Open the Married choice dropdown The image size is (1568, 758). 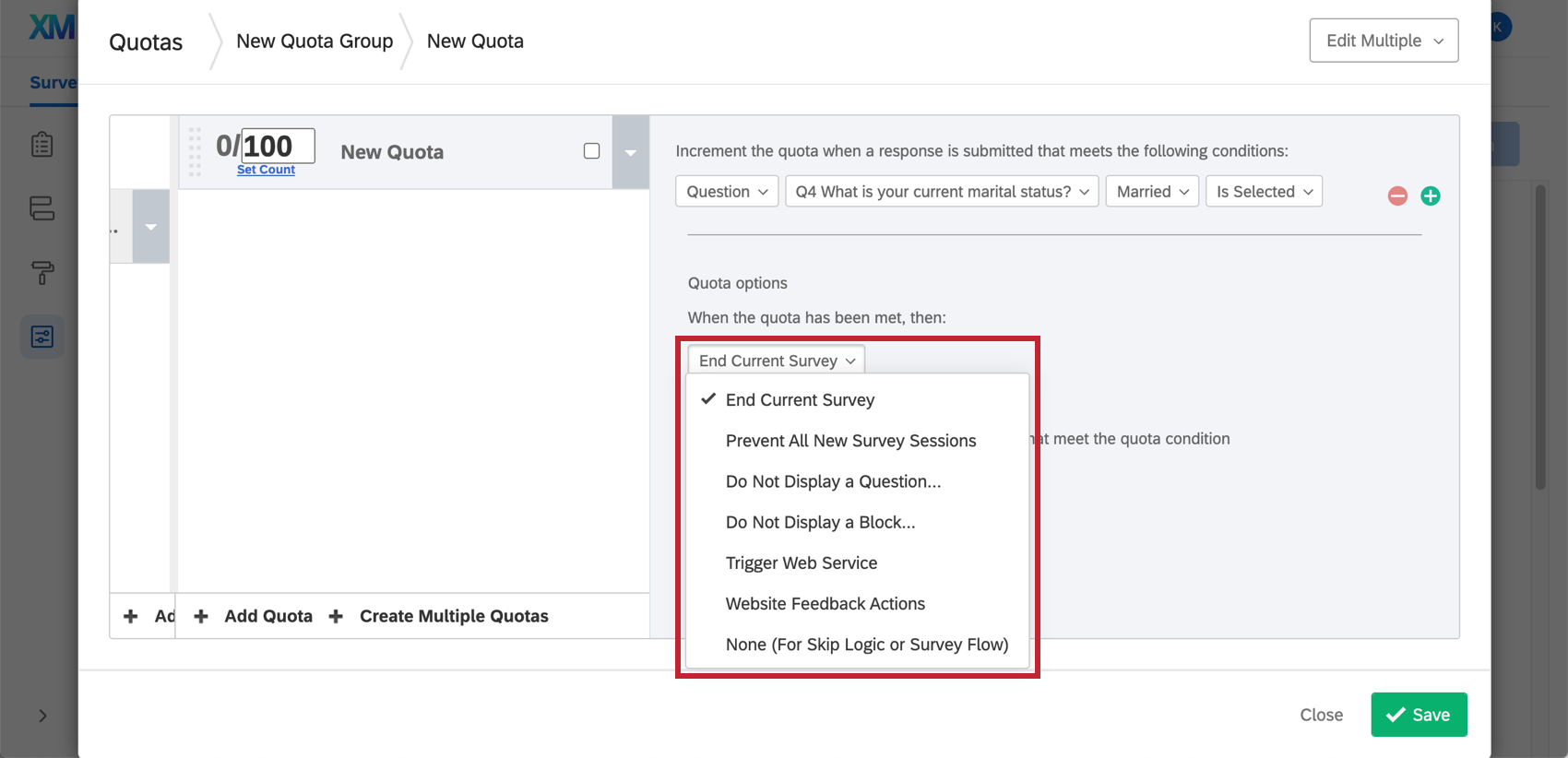coord(1151,192)
